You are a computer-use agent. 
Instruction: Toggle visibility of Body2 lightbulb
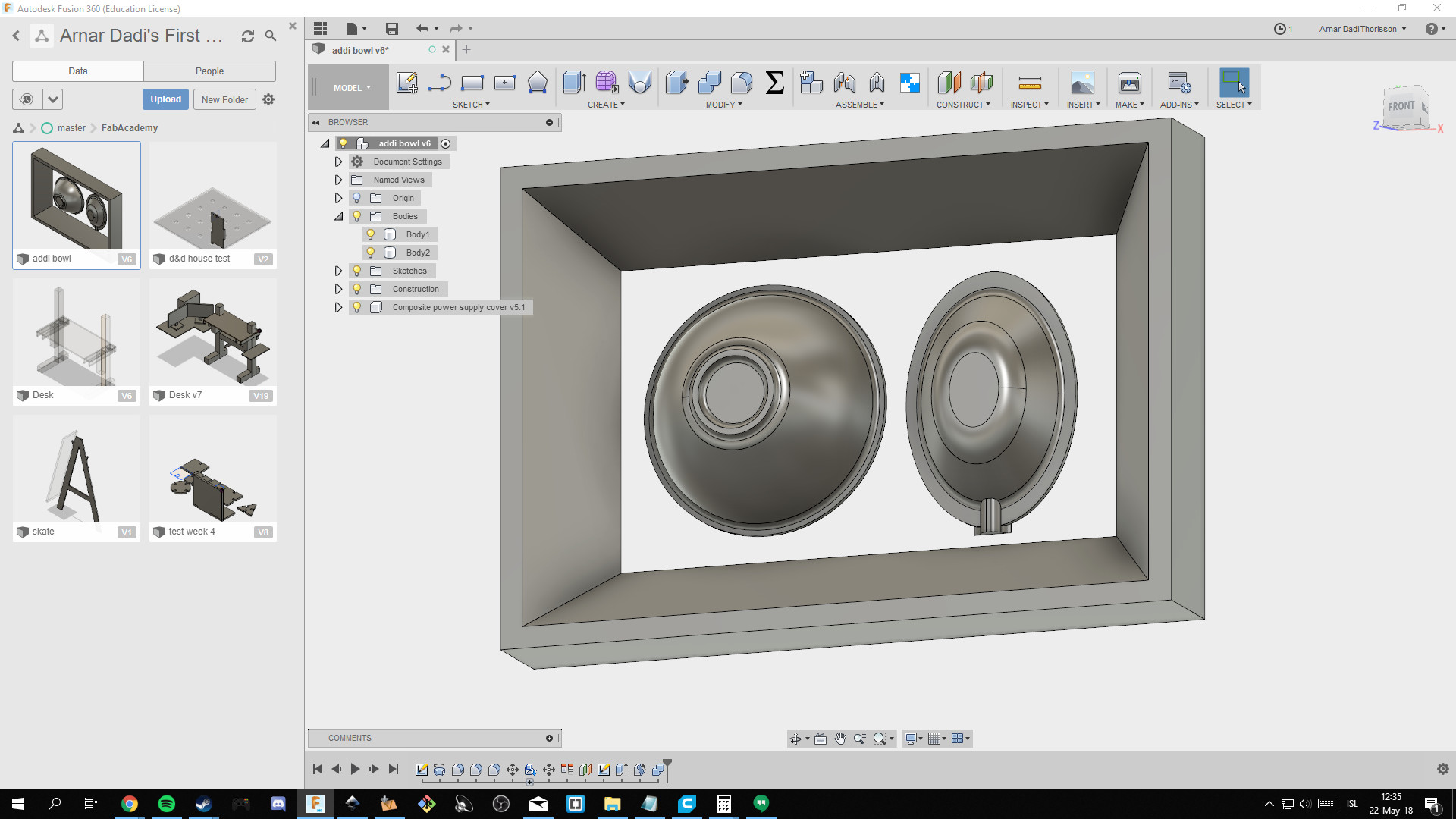pyautogui.click(x=371, y=253)
